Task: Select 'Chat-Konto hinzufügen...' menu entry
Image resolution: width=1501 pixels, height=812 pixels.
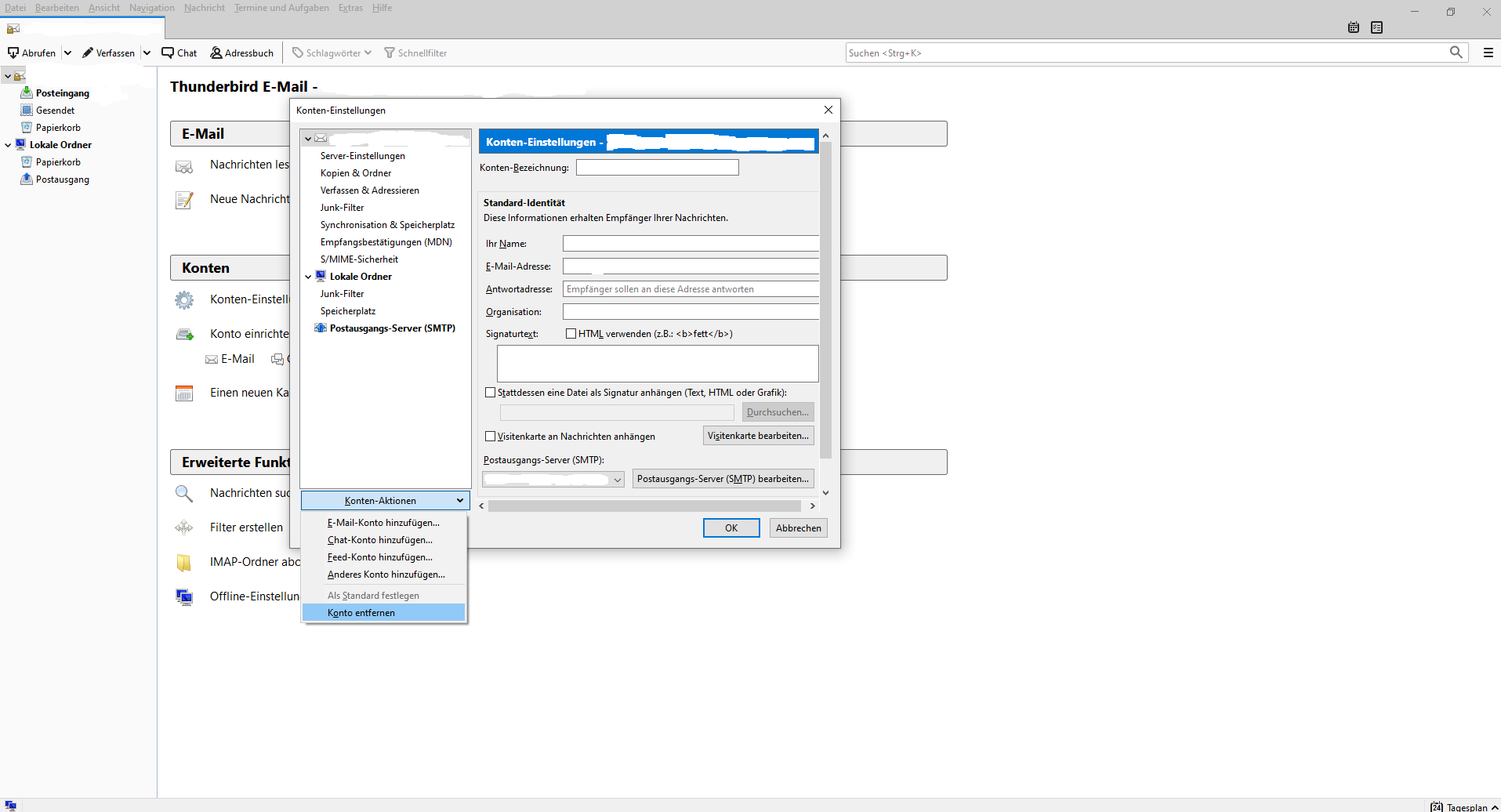Action: click(x=384, y=540)
